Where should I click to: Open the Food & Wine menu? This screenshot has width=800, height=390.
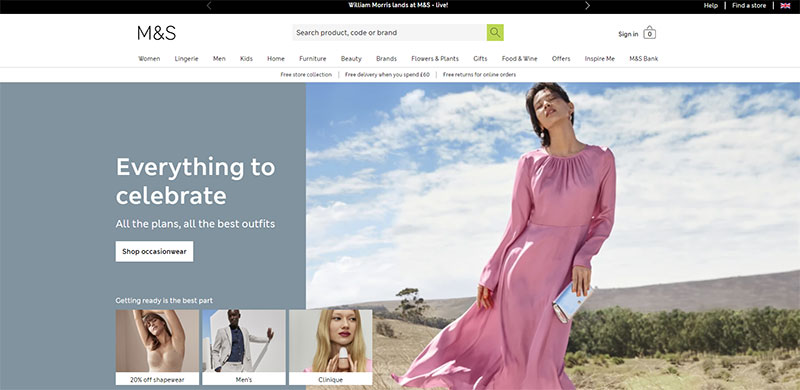(519, 59)
